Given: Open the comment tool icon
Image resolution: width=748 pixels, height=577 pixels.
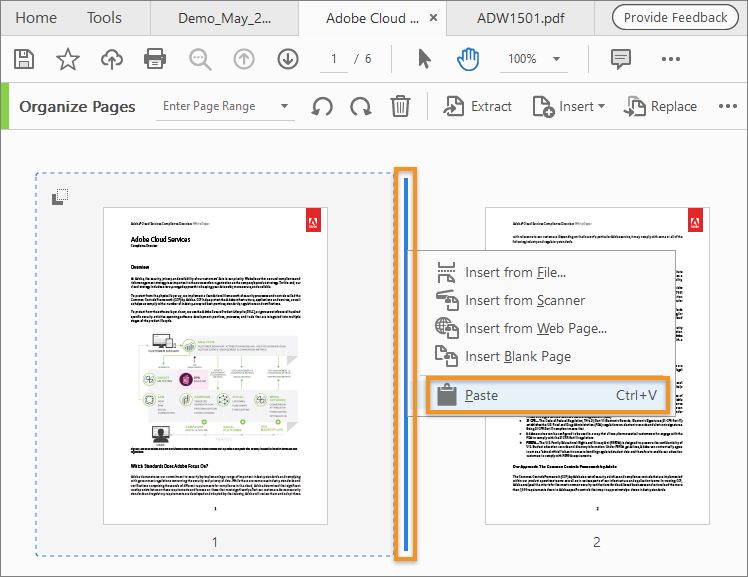Looking at the screenshot, I should tap(621, 59).
